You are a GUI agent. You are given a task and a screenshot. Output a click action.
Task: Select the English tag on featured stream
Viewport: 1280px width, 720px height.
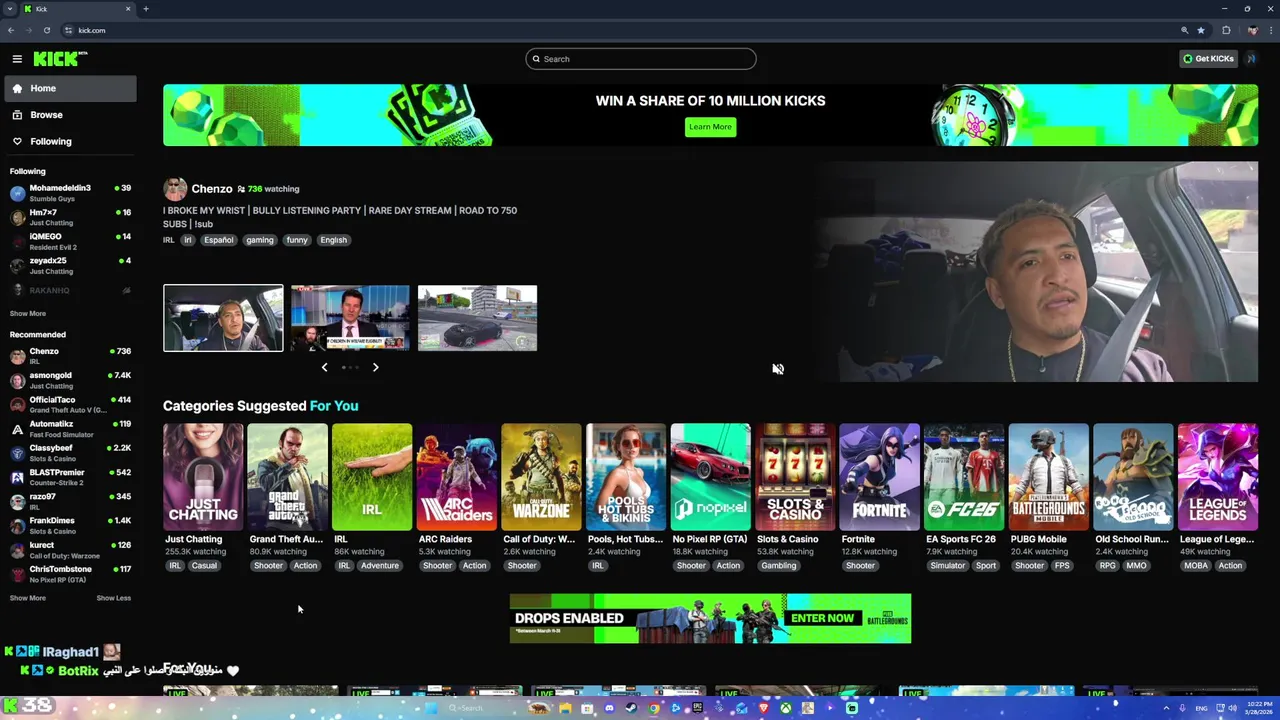[x=334, y=240]
